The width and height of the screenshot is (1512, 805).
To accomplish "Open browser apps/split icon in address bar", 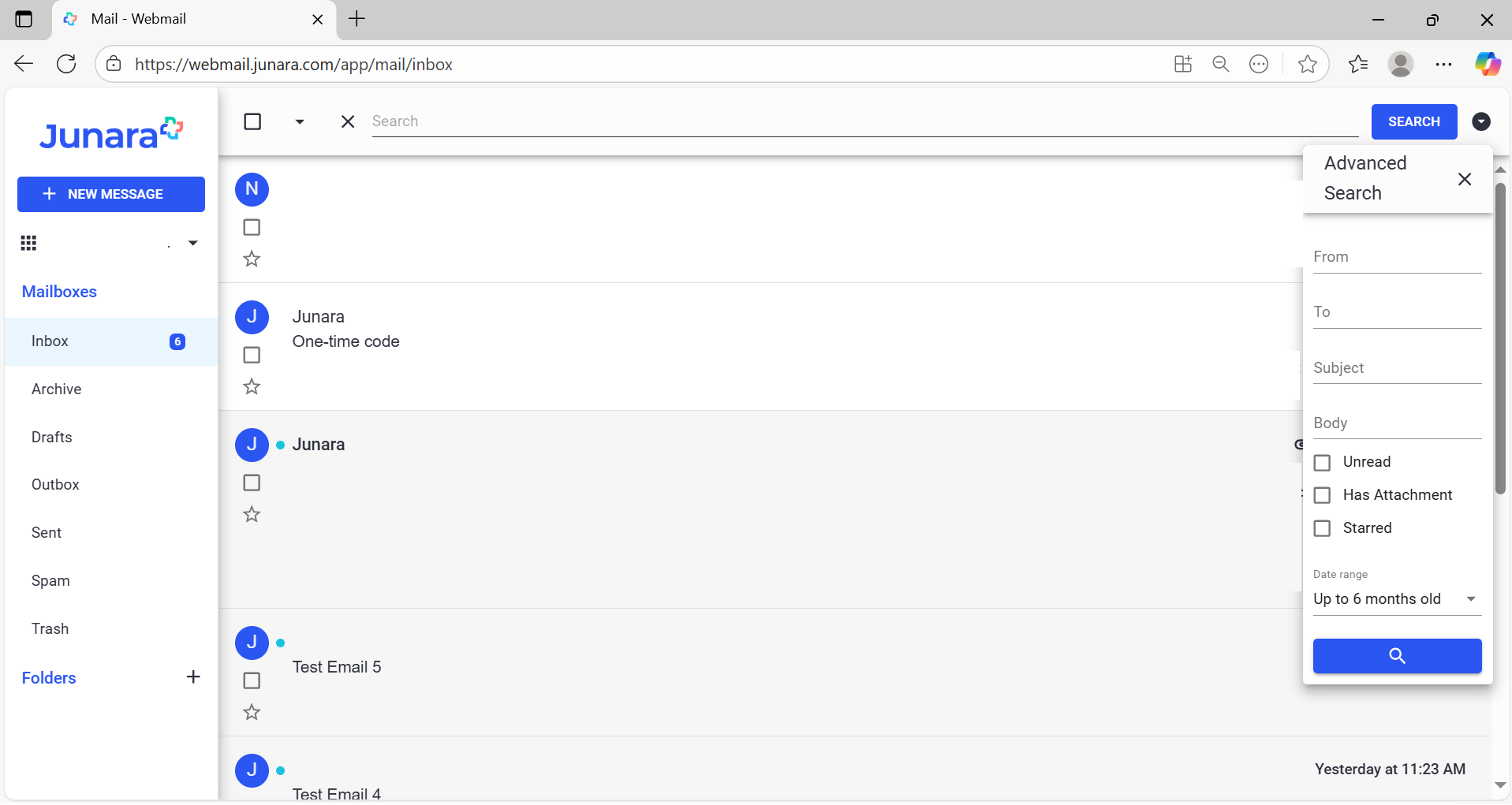I will pos(1182,65).
